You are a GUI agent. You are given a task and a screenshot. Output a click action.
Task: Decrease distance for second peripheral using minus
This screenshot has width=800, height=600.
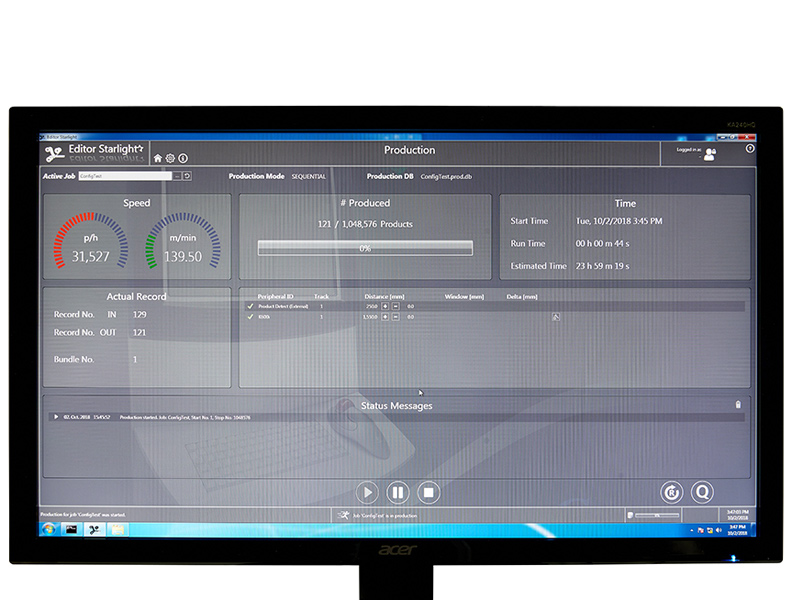pyautogui.click(x=395, y=317)
